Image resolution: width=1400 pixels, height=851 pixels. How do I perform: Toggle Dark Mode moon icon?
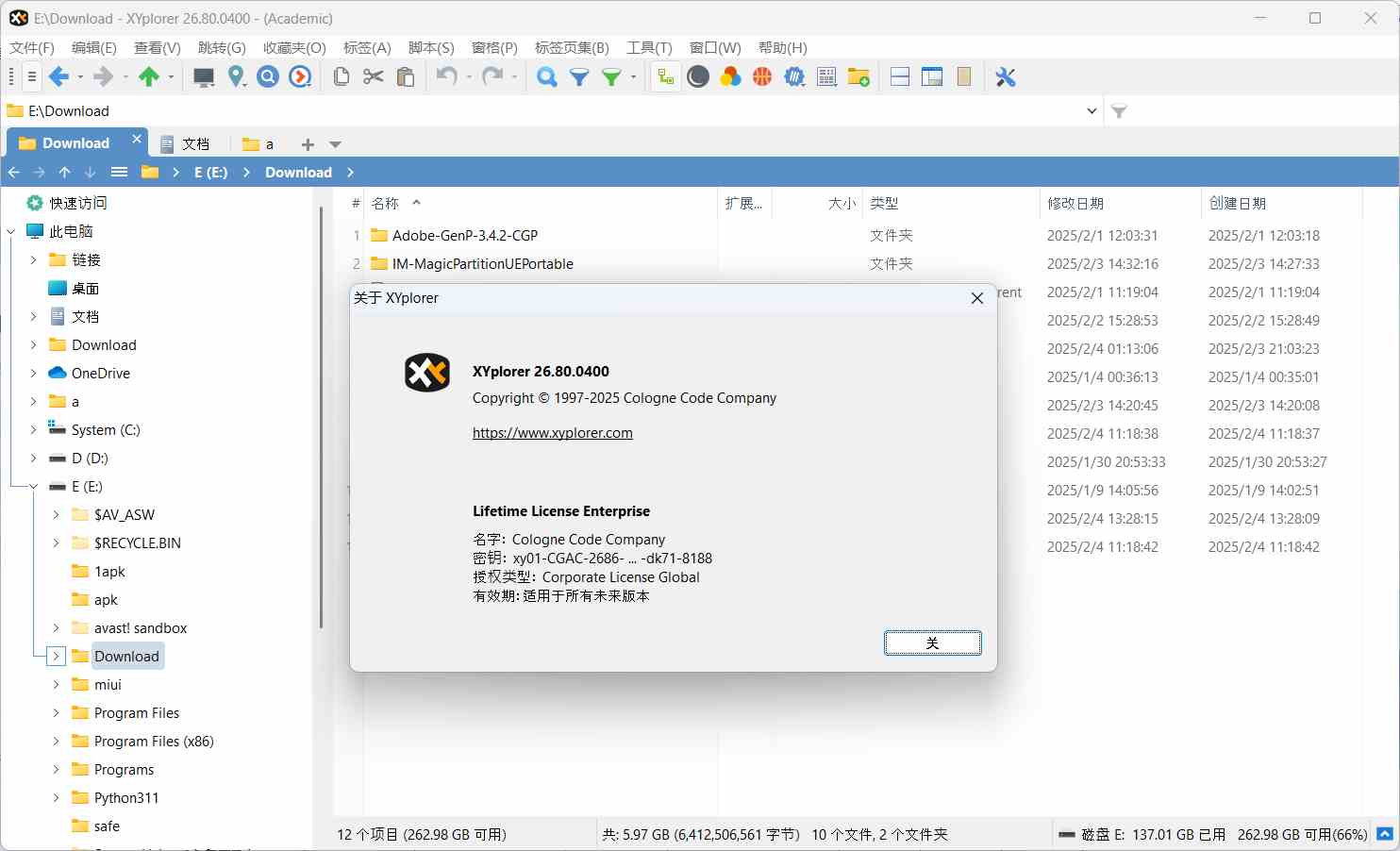pos(698,77)
